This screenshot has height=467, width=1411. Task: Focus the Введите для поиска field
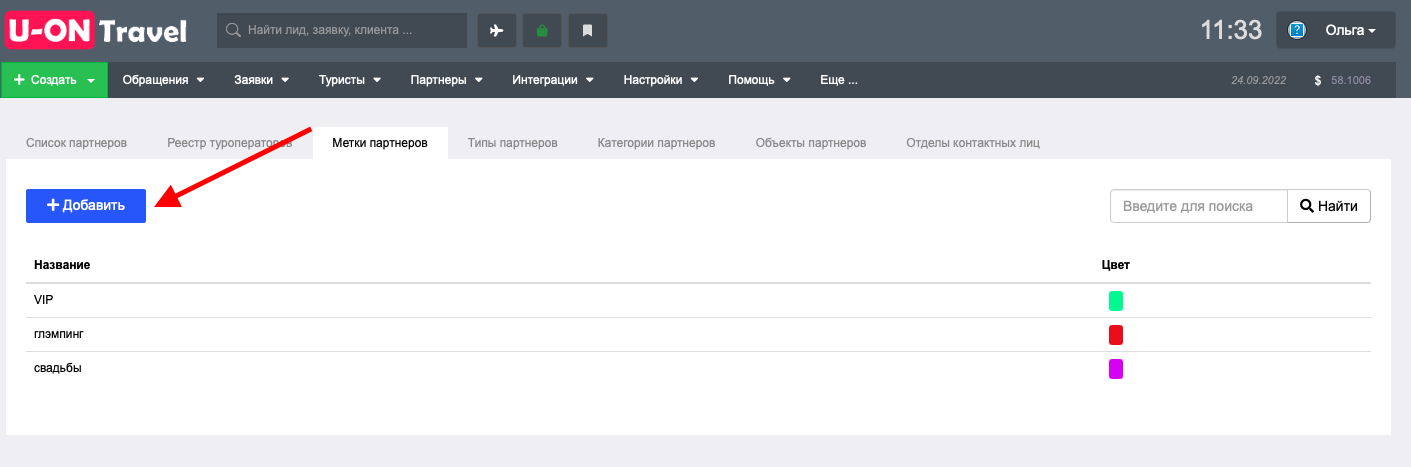click(1198, 207)
